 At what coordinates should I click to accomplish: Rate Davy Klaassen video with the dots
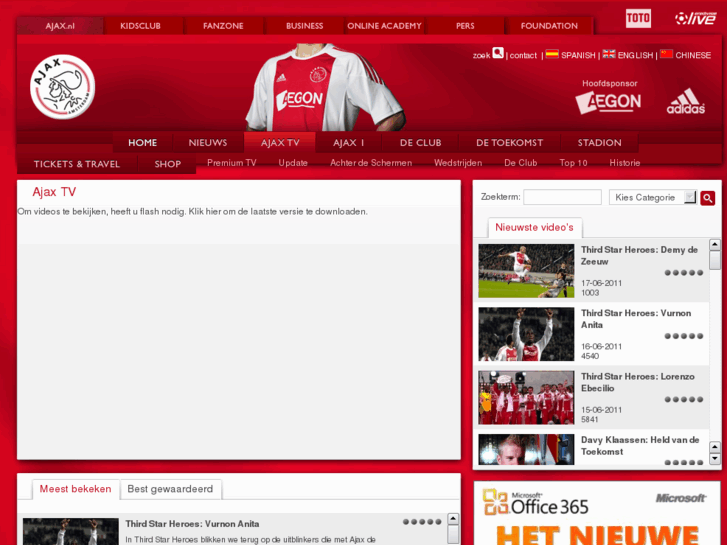point(684,462)
